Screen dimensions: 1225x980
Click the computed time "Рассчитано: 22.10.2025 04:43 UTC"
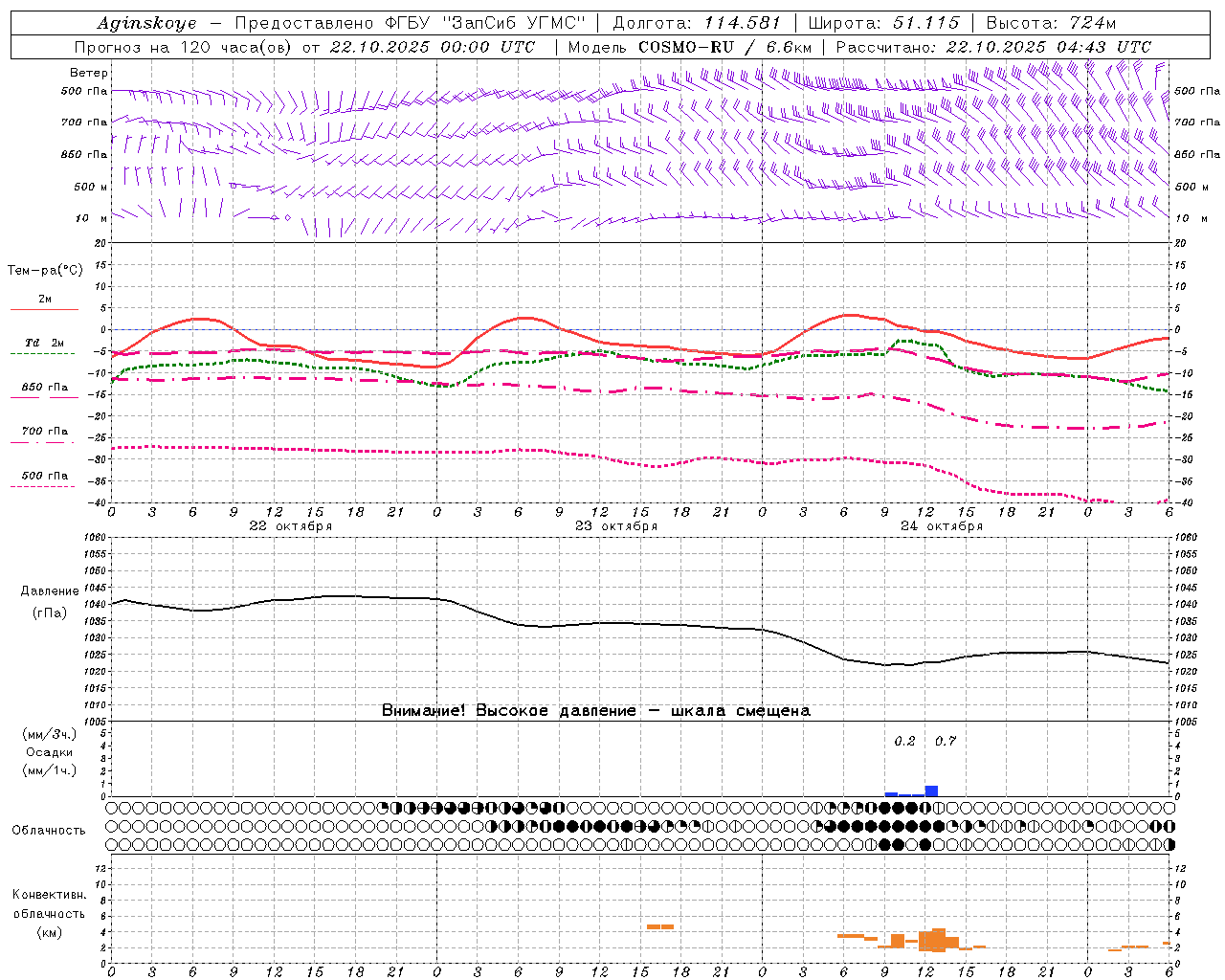pos(993,47)
